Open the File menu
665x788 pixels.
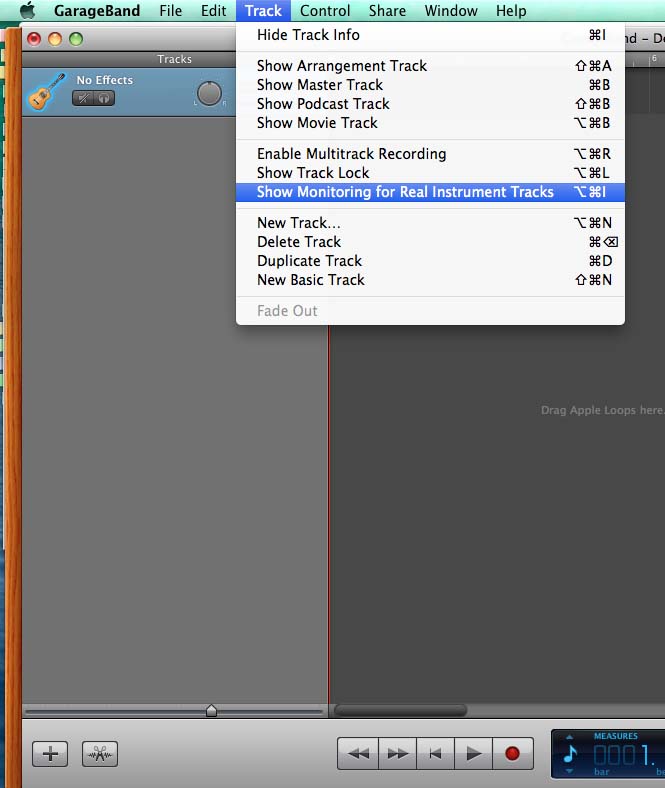coord(170,11)
